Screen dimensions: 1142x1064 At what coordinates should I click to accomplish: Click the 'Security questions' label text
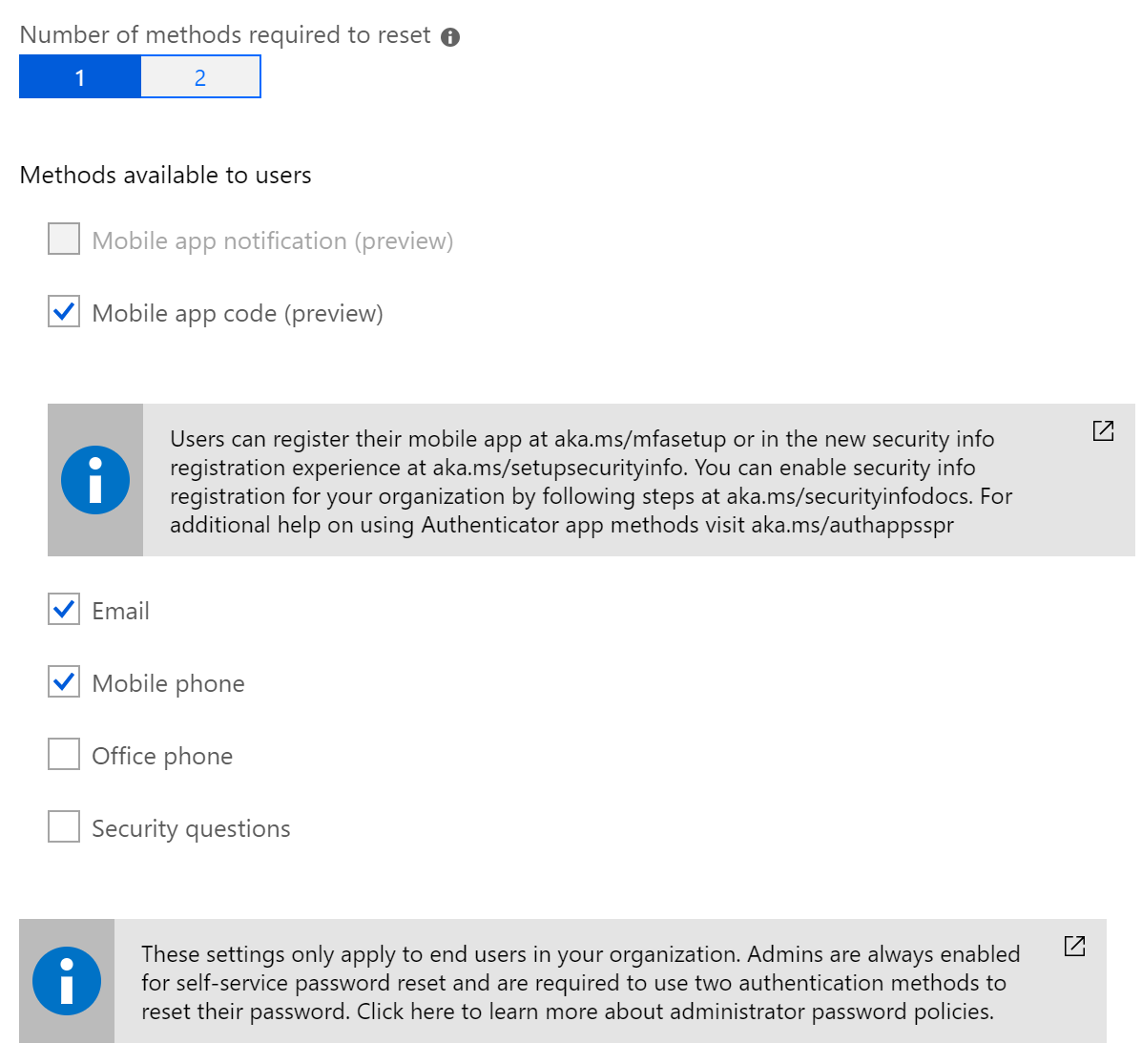(192, 828)
